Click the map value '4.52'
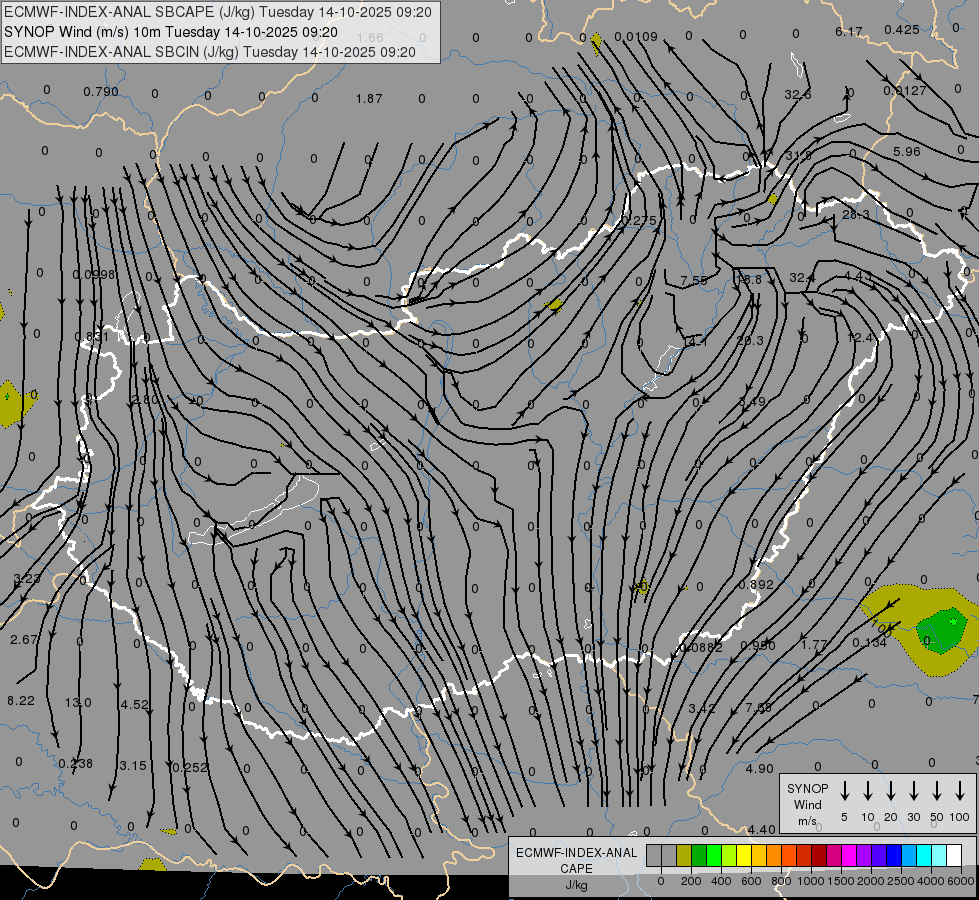Screen dimensions: 979x900 (134, 705)
